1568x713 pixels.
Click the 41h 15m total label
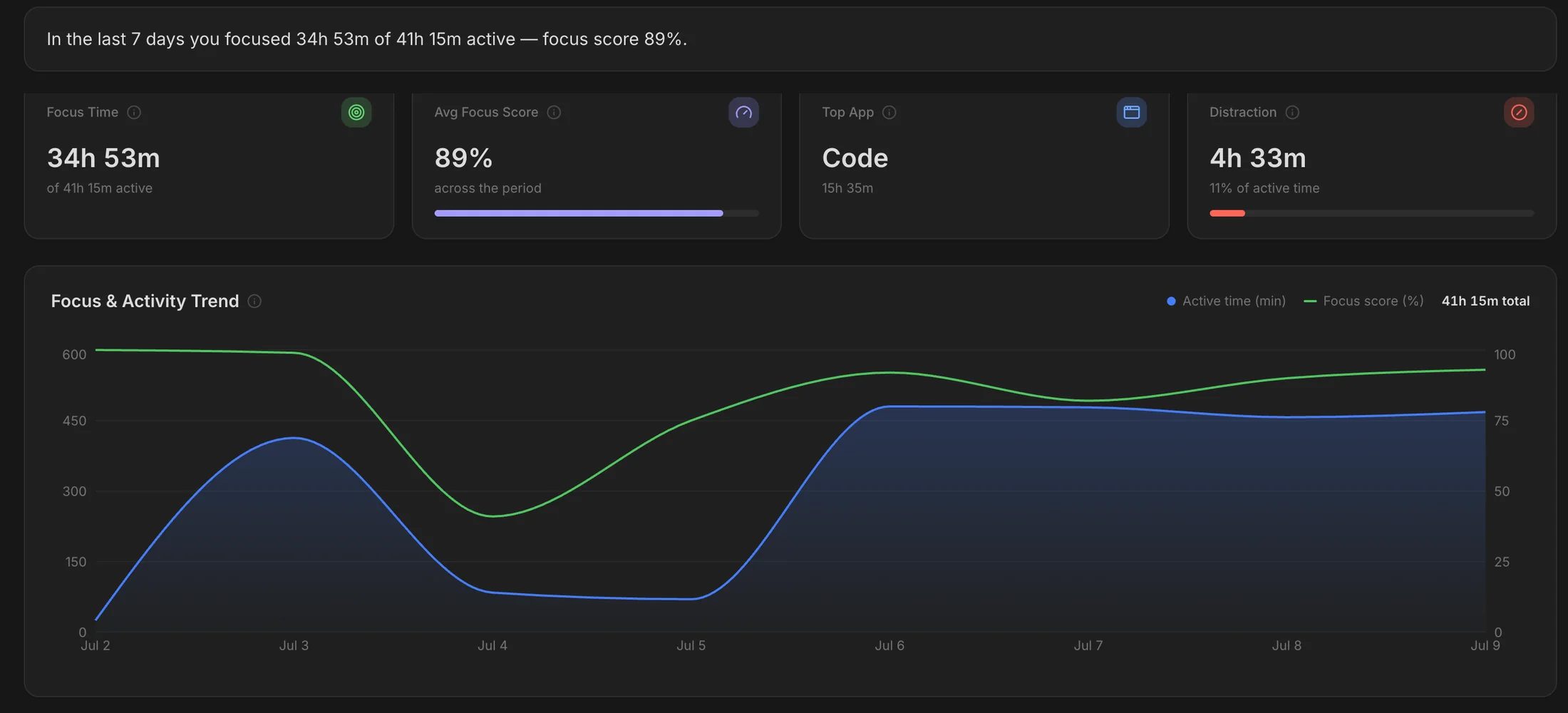pyautogui.click(x=1485, y=302)
